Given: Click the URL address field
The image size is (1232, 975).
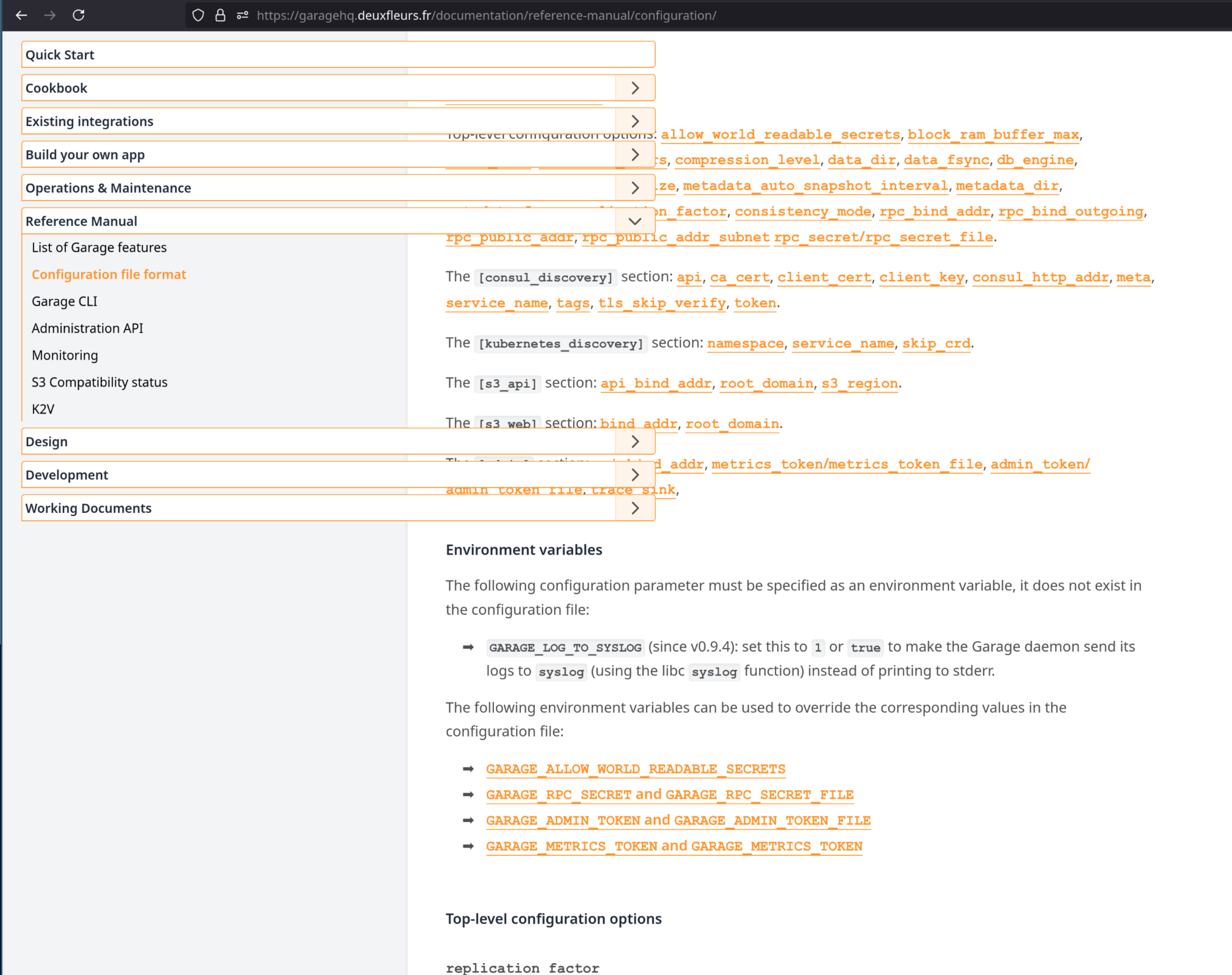Looking at the screenshot, I should coord(486,15).
